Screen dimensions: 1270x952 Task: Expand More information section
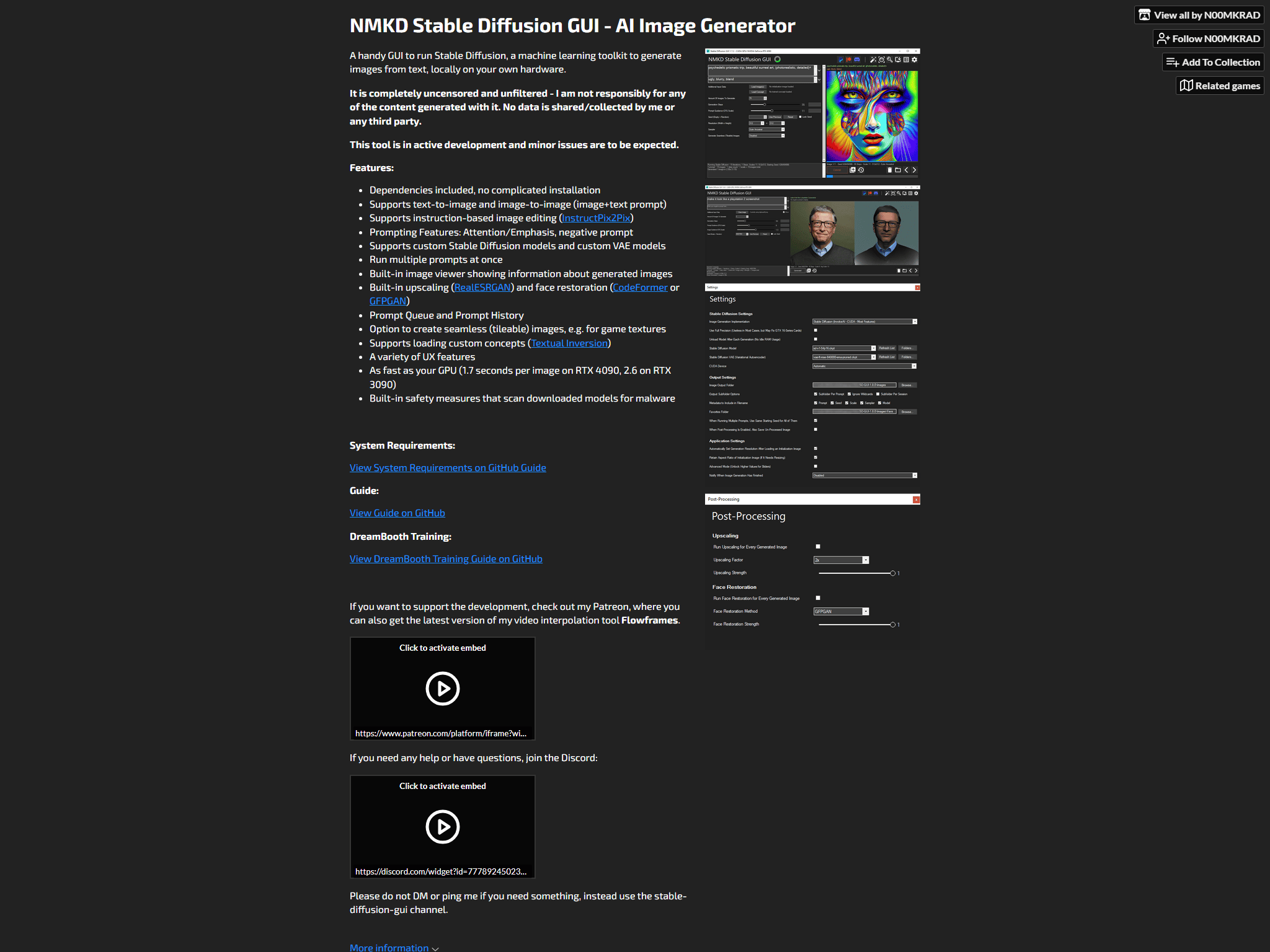click(x=394, y=947)
